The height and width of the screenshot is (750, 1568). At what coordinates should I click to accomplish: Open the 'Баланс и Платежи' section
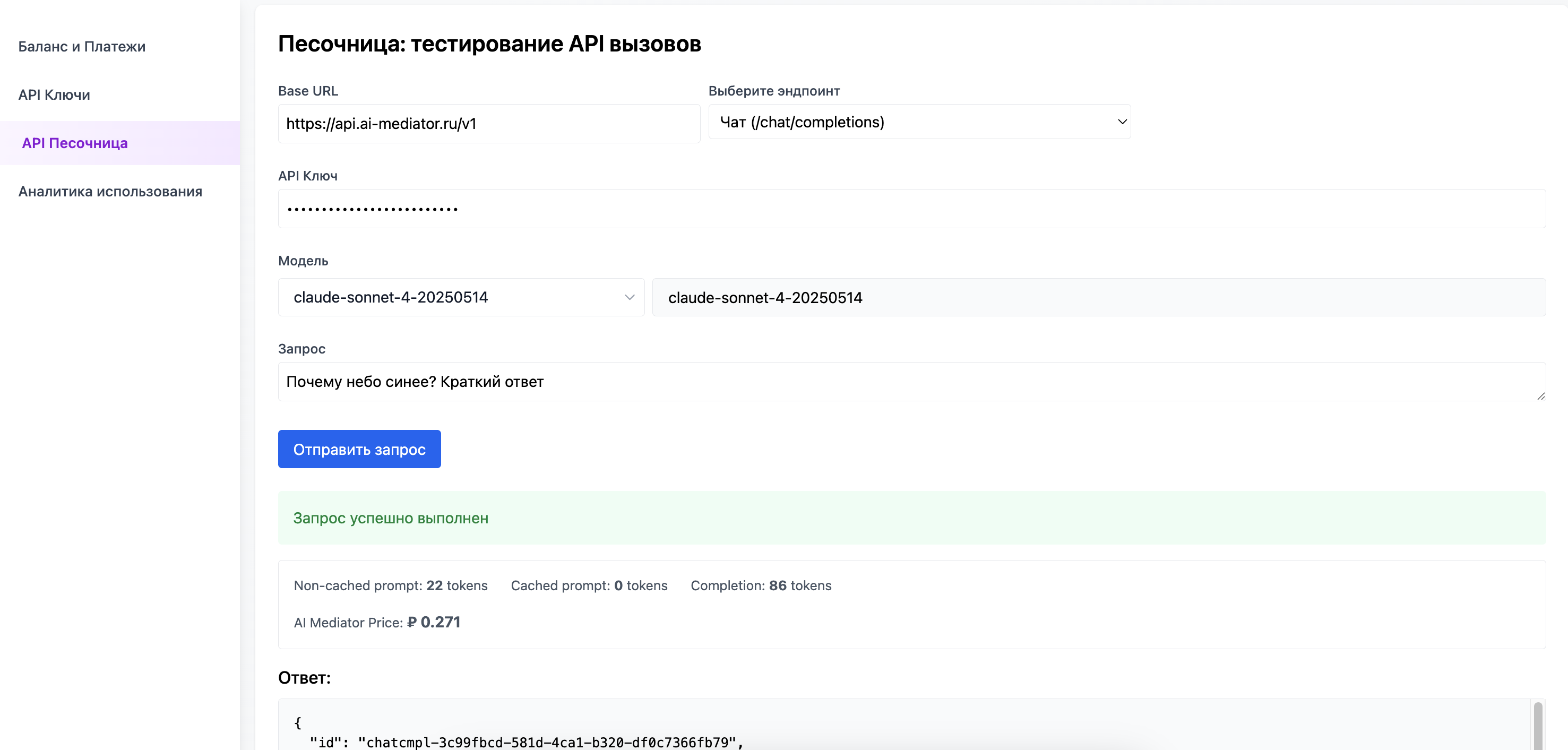pos(82,46)
